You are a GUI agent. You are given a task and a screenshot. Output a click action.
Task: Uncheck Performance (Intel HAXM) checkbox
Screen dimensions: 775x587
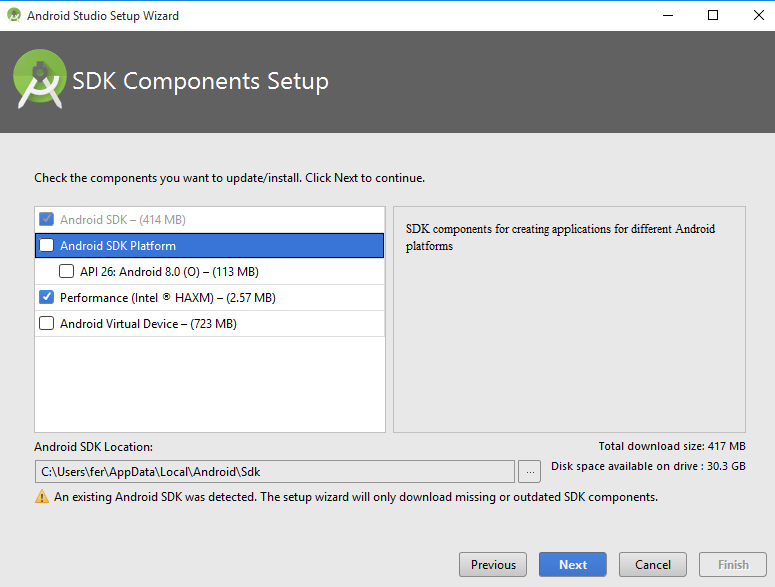coord(46,297)
